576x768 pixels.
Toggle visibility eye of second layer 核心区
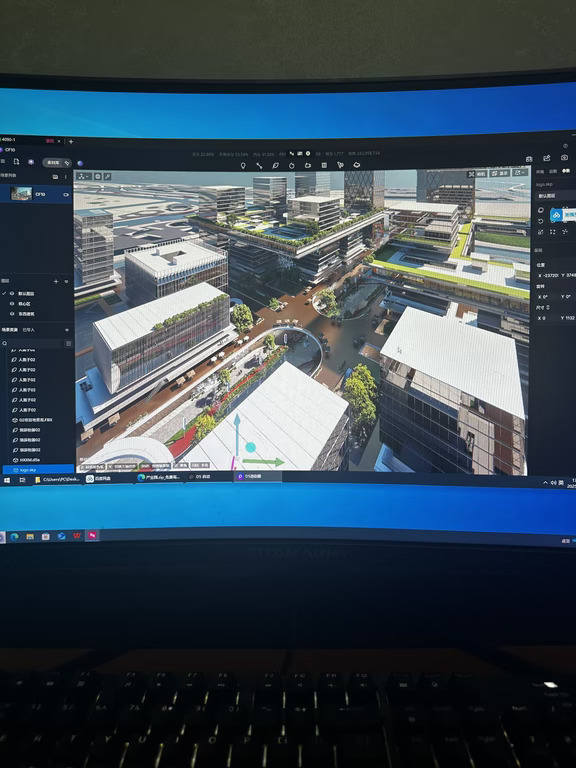coord(12,303)
